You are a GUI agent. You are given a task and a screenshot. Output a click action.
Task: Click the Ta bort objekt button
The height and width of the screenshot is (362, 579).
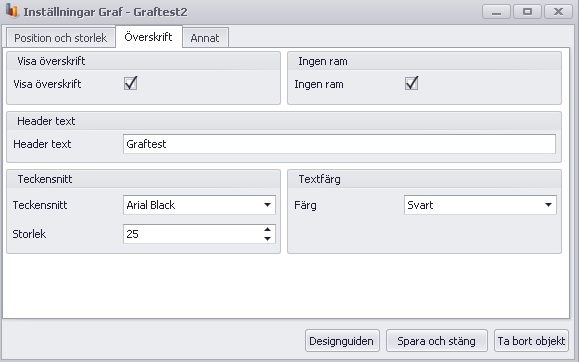pos(531,341)
